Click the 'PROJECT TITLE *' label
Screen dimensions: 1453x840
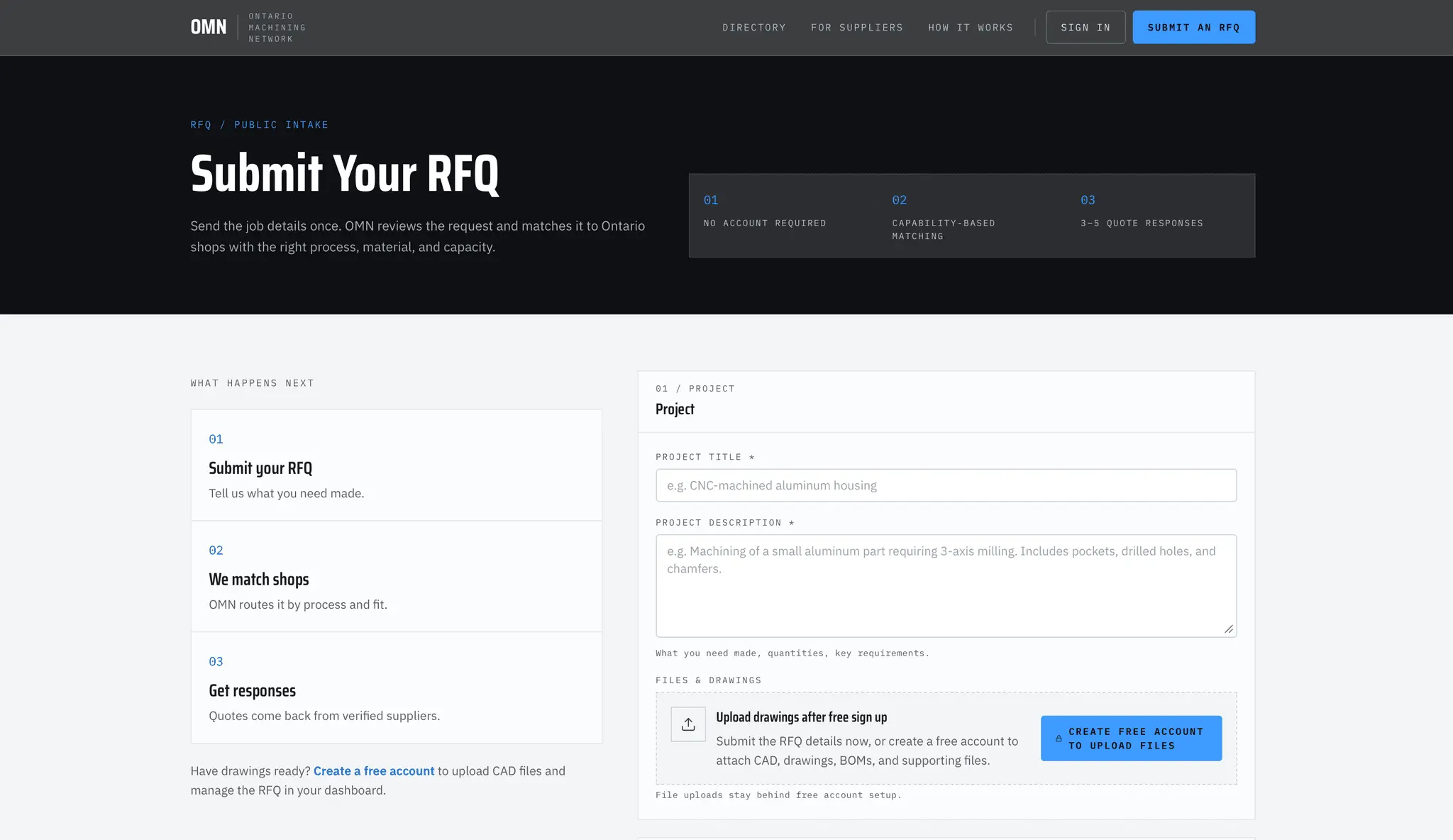tap(705, 458)
